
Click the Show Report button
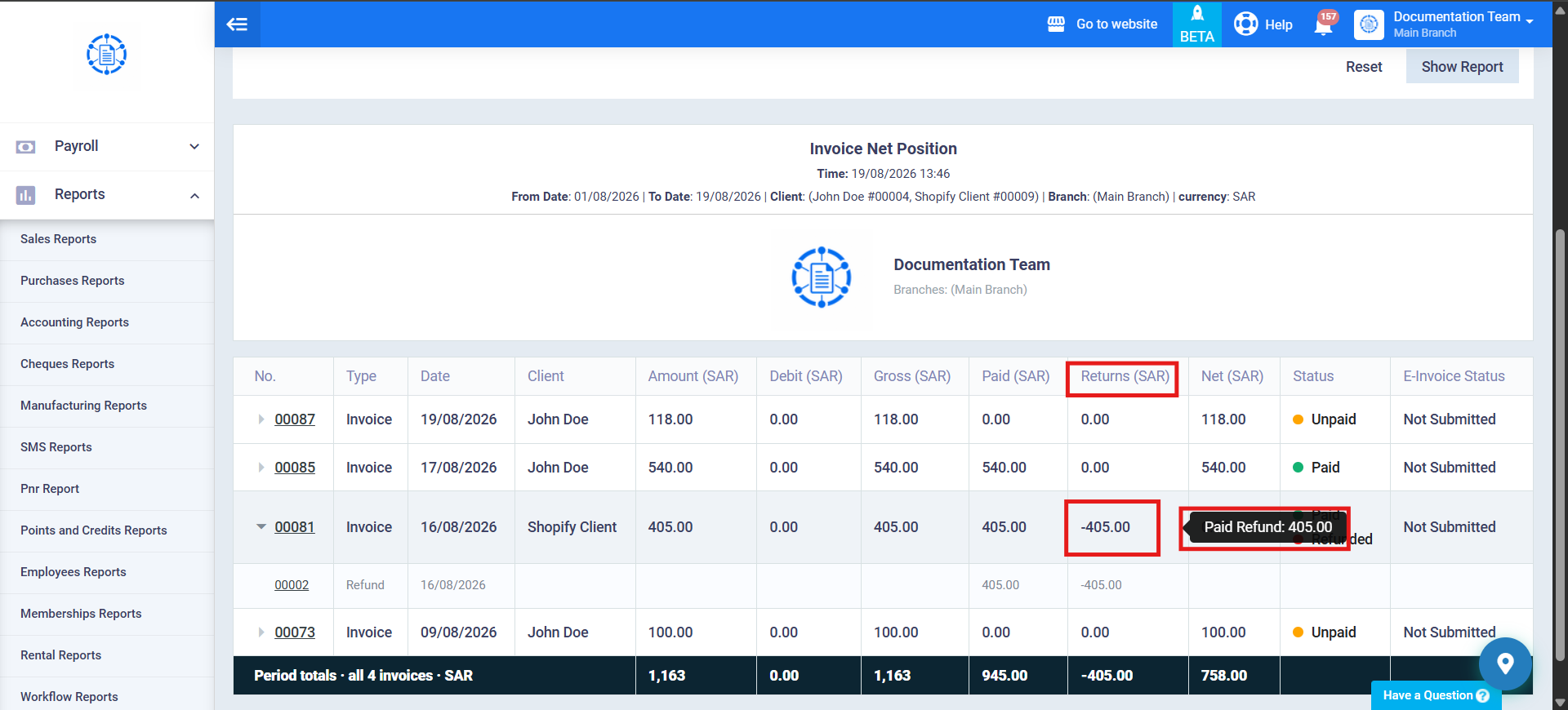[x=1462, y=67]
